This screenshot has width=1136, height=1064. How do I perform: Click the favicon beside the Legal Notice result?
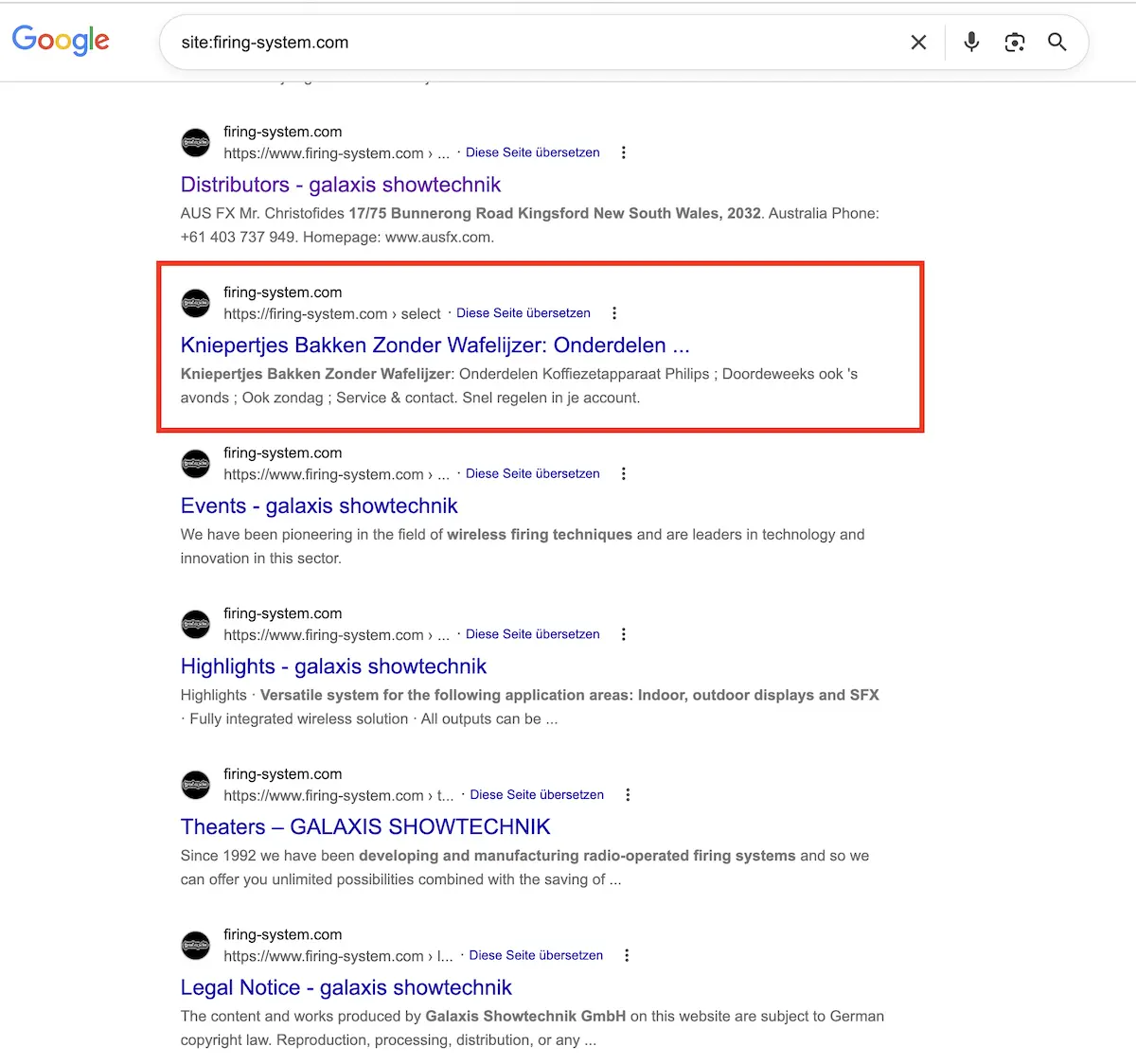pos(195,945)
